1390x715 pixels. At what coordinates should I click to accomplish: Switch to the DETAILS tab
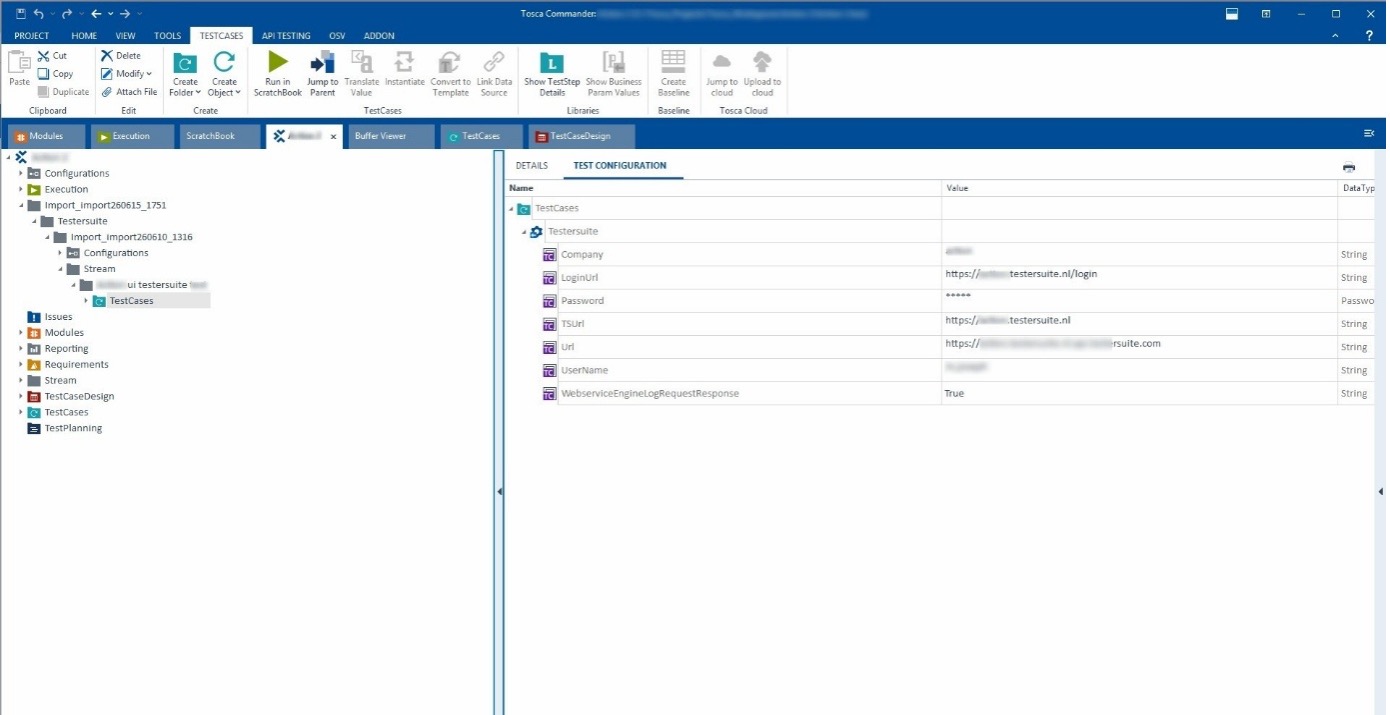[532, 166]
